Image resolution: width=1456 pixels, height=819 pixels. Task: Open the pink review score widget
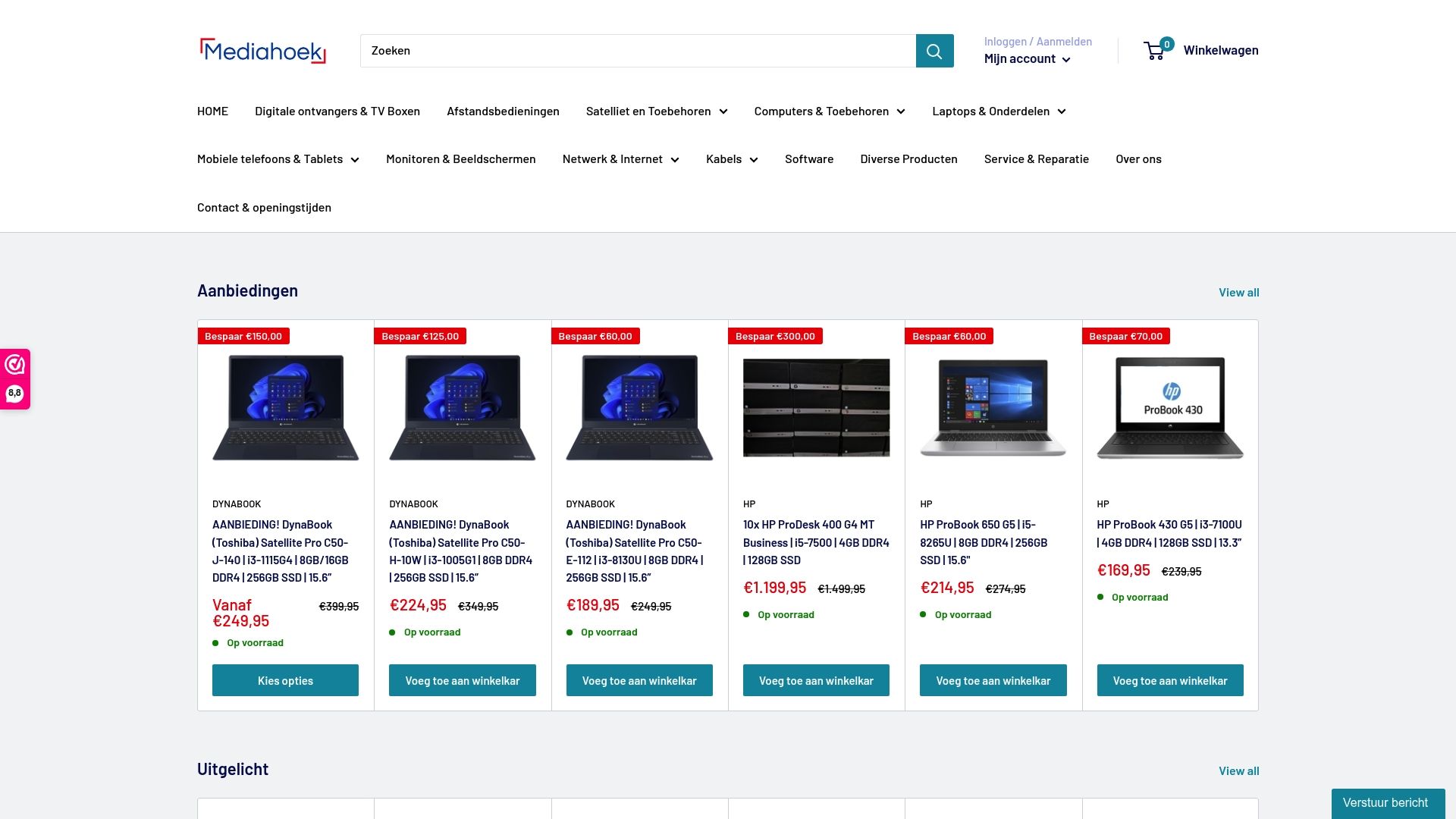[15, 379]
